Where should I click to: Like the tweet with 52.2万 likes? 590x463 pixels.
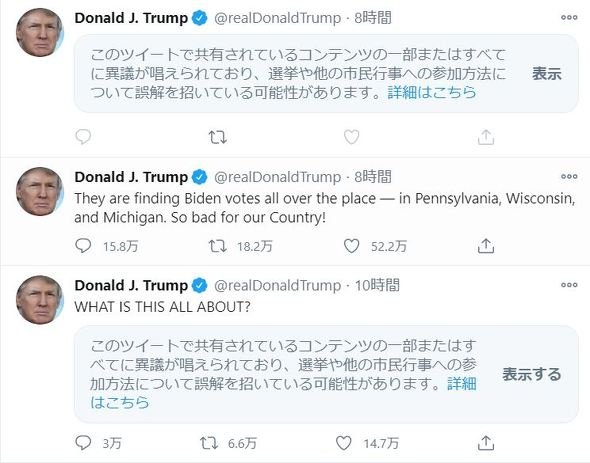pos(351,246)
